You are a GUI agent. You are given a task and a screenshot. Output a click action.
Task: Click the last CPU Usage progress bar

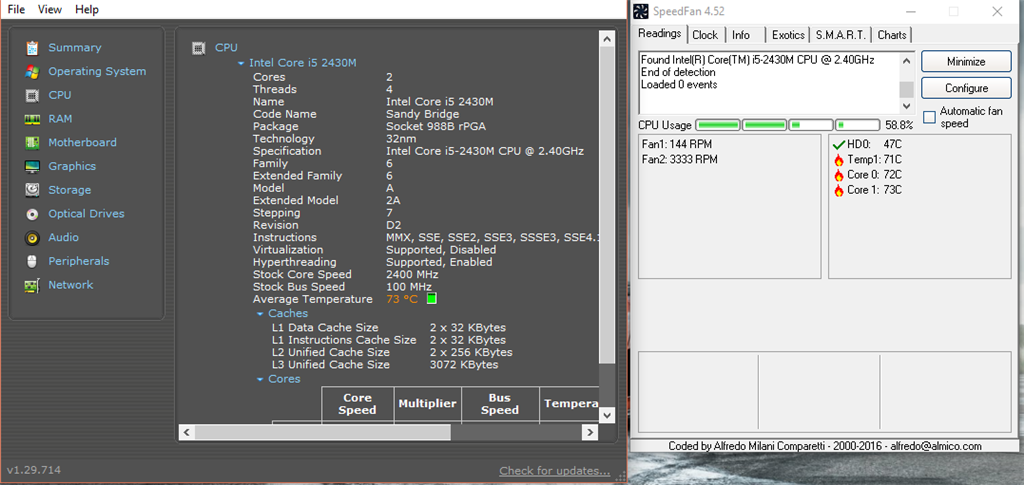pos(857,125)
